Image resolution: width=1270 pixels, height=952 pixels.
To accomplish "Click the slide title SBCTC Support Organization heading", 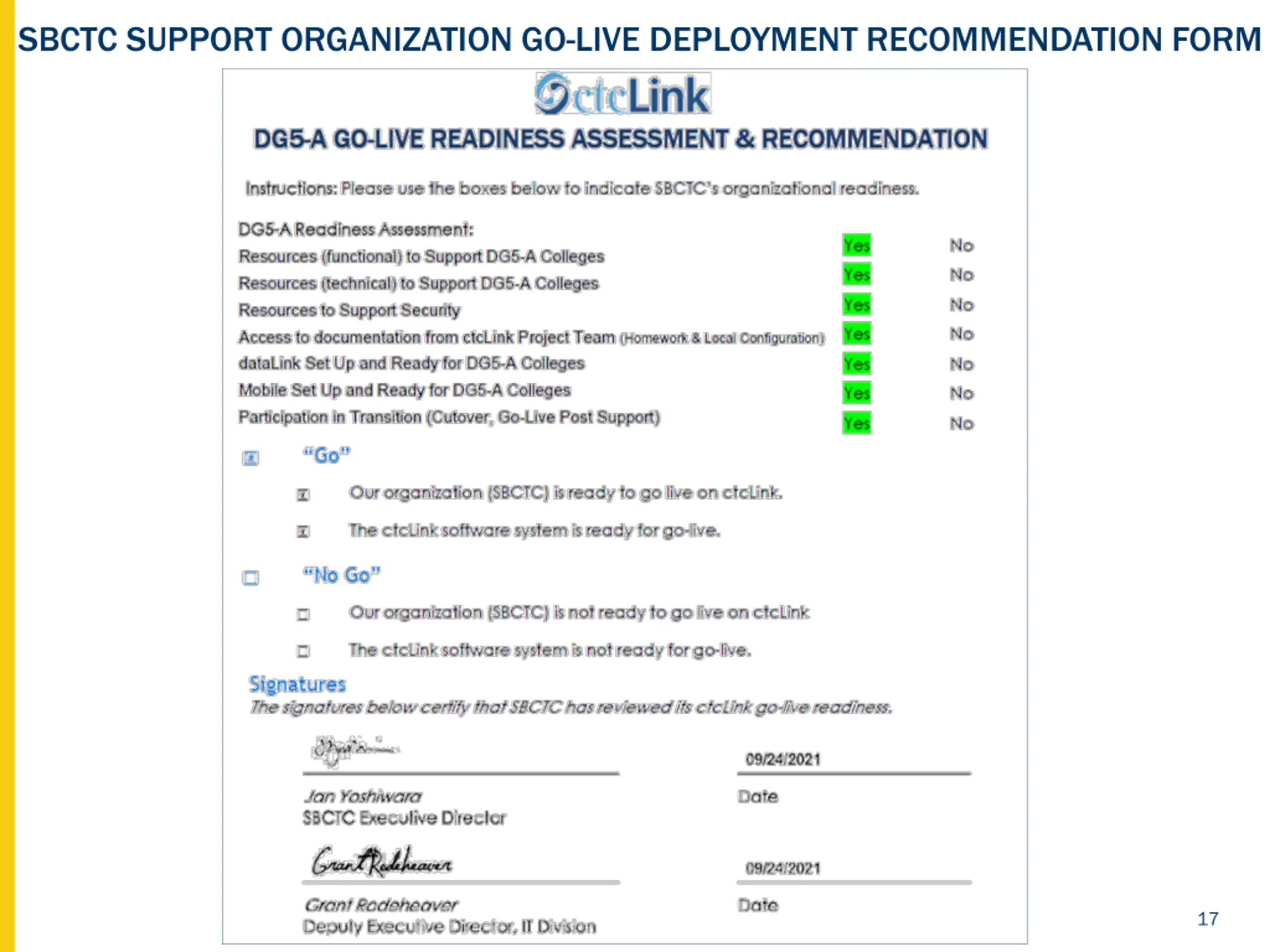I will (x=639, y=40).
